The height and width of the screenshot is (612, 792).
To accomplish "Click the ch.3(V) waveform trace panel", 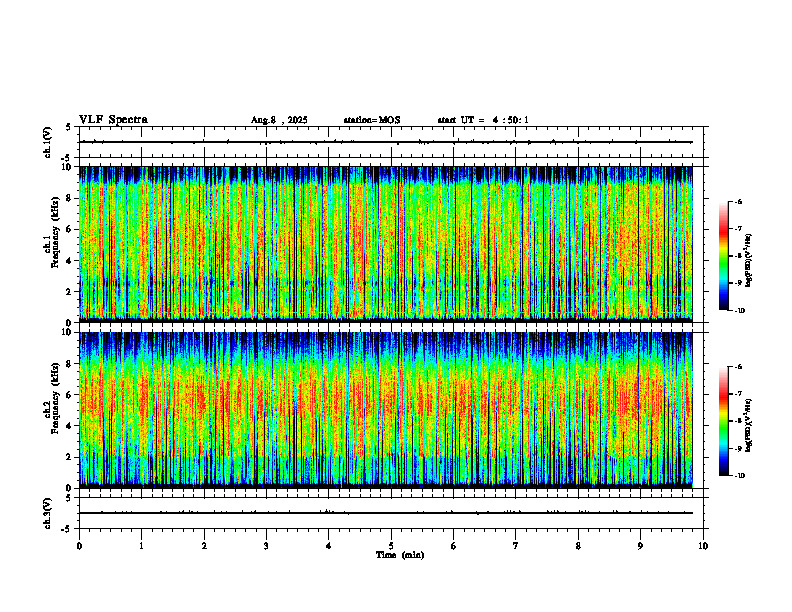I will [x=391, y=513].
